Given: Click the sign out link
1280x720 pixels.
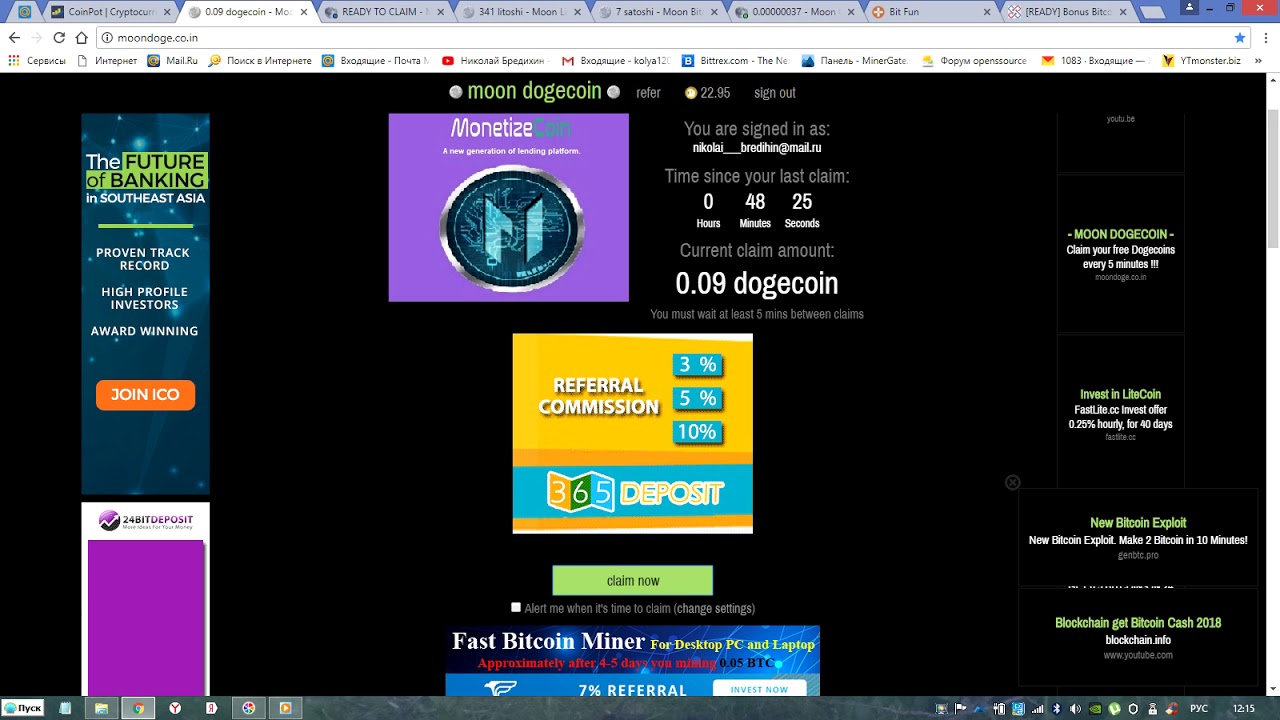Looking at the screenshot, I should click(x=775, y=93).
